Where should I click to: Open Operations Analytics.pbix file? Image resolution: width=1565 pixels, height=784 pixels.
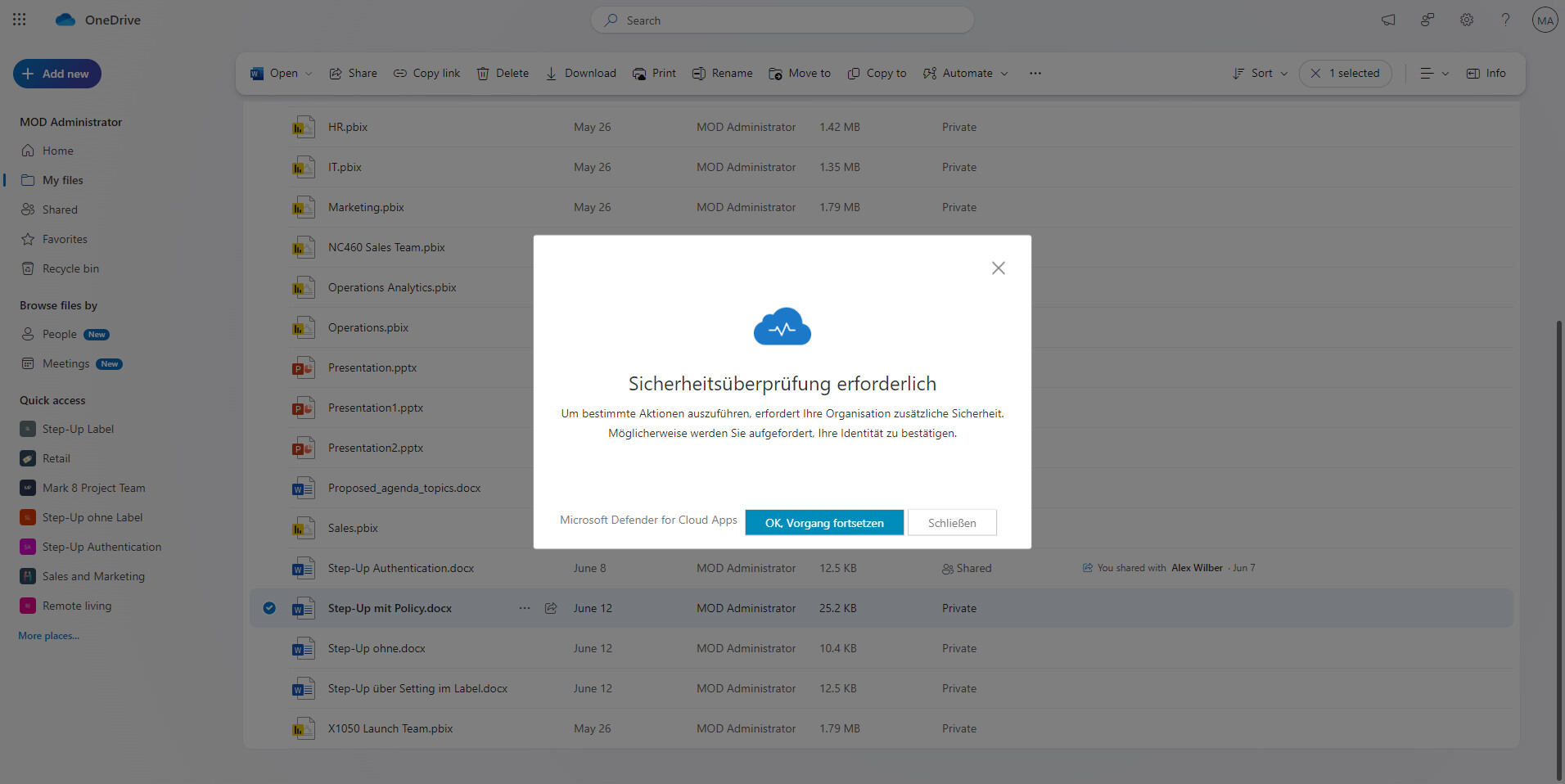coord(392,287)
